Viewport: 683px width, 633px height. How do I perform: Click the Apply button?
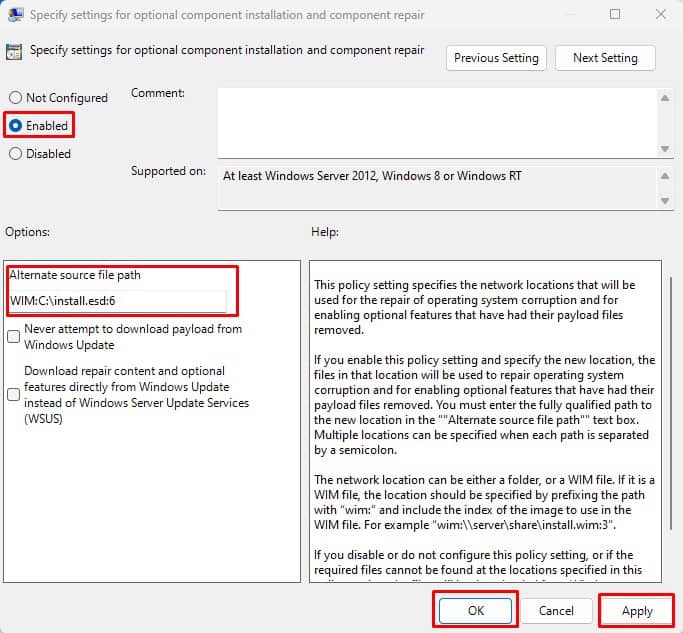[x=637, y=611]
